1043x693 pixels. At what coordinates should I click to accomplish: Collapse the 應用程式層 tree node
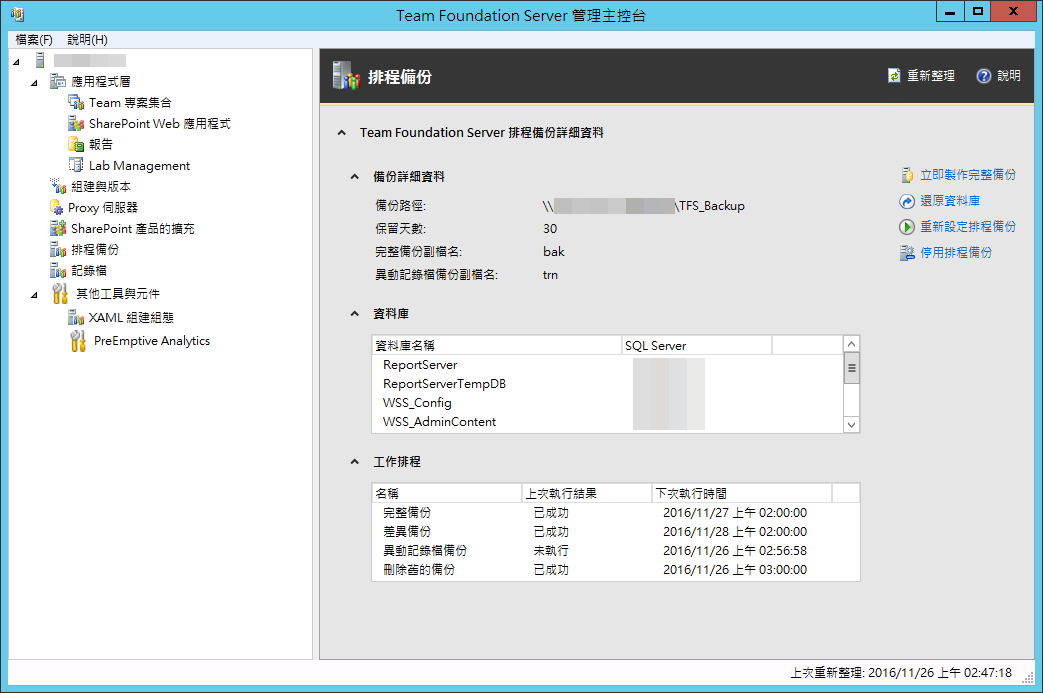[35, 83]
